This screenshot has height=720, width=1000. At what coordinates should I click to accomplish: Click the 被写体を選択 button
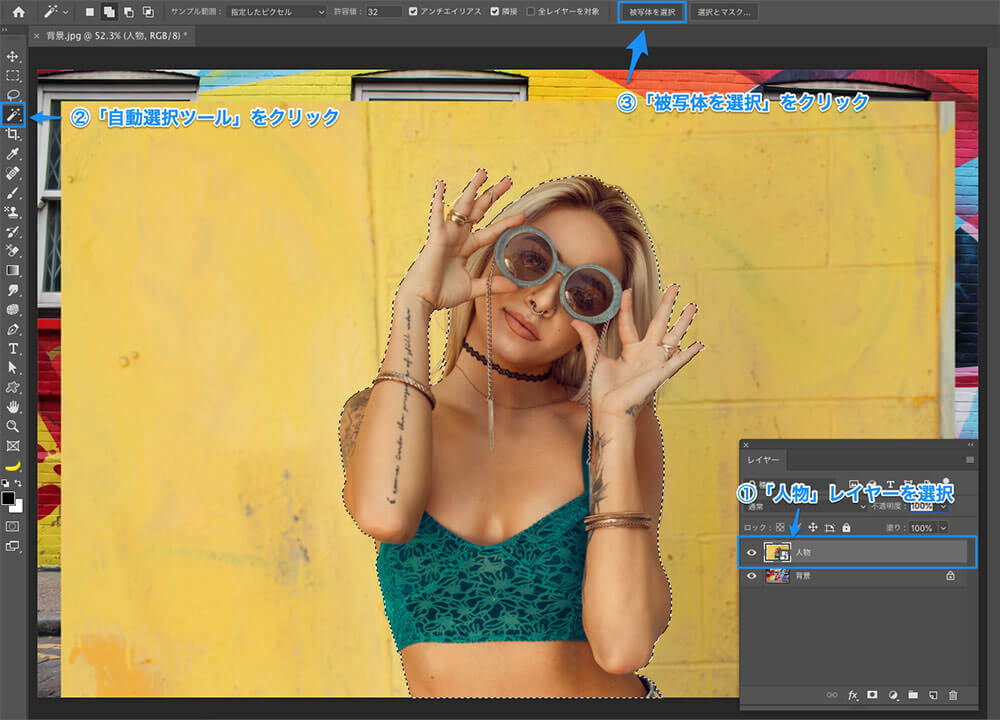click(x=652, y=11)
